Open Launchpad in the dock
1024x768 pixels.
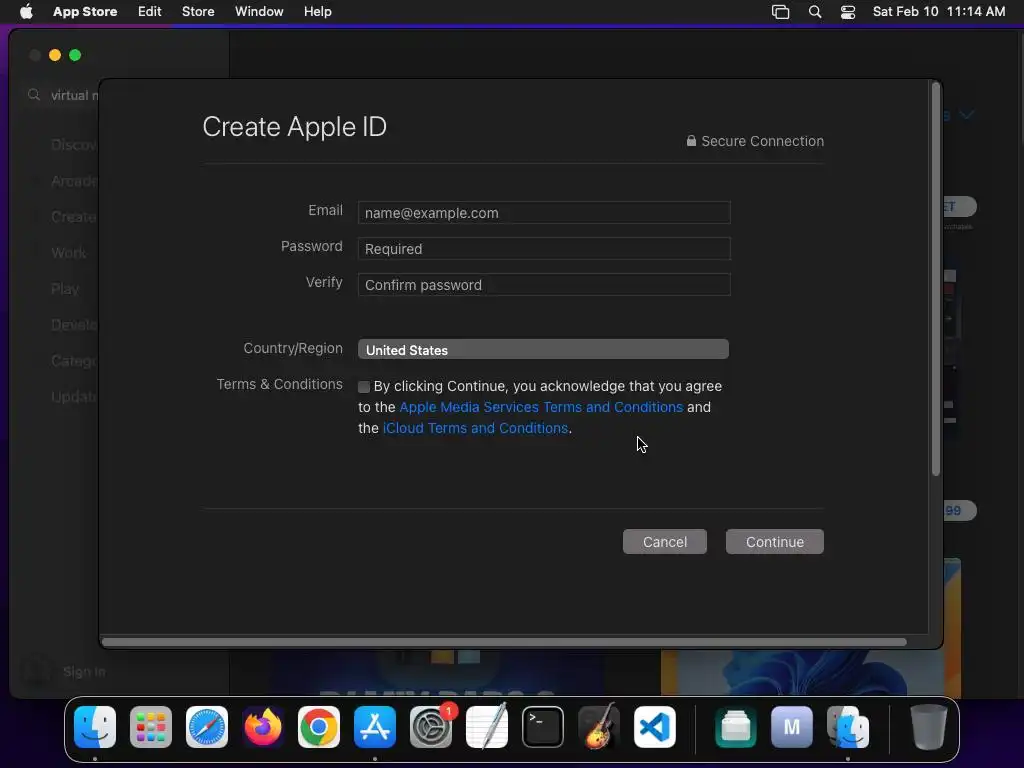(151, 727)
